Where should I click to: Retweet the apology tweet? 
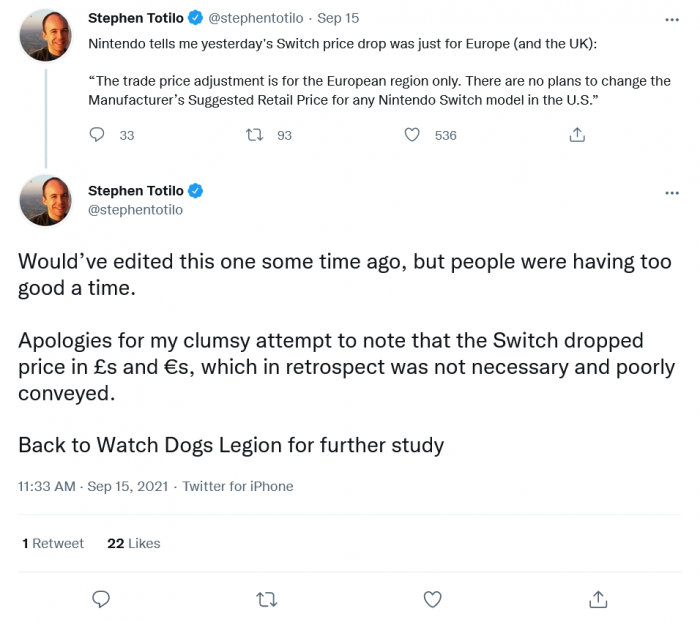click(x=266, y=599)
